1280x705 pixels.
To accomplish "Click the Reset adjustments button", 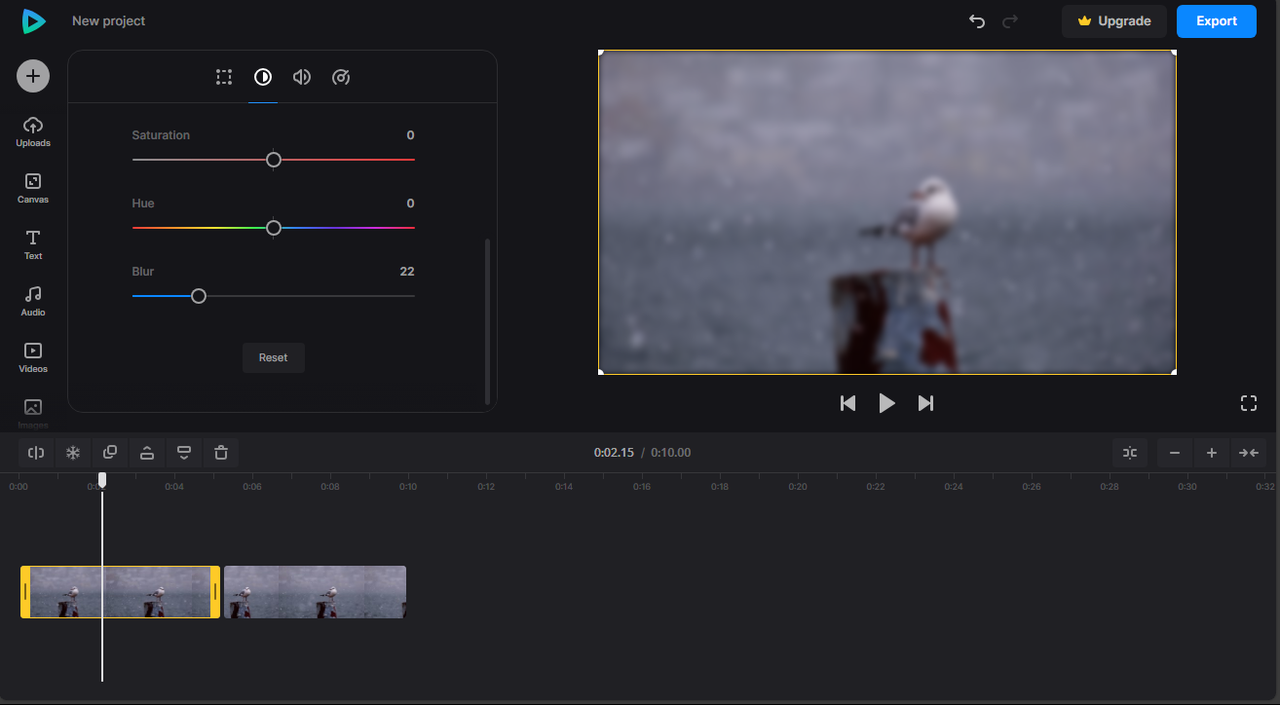I will point(273,358).
